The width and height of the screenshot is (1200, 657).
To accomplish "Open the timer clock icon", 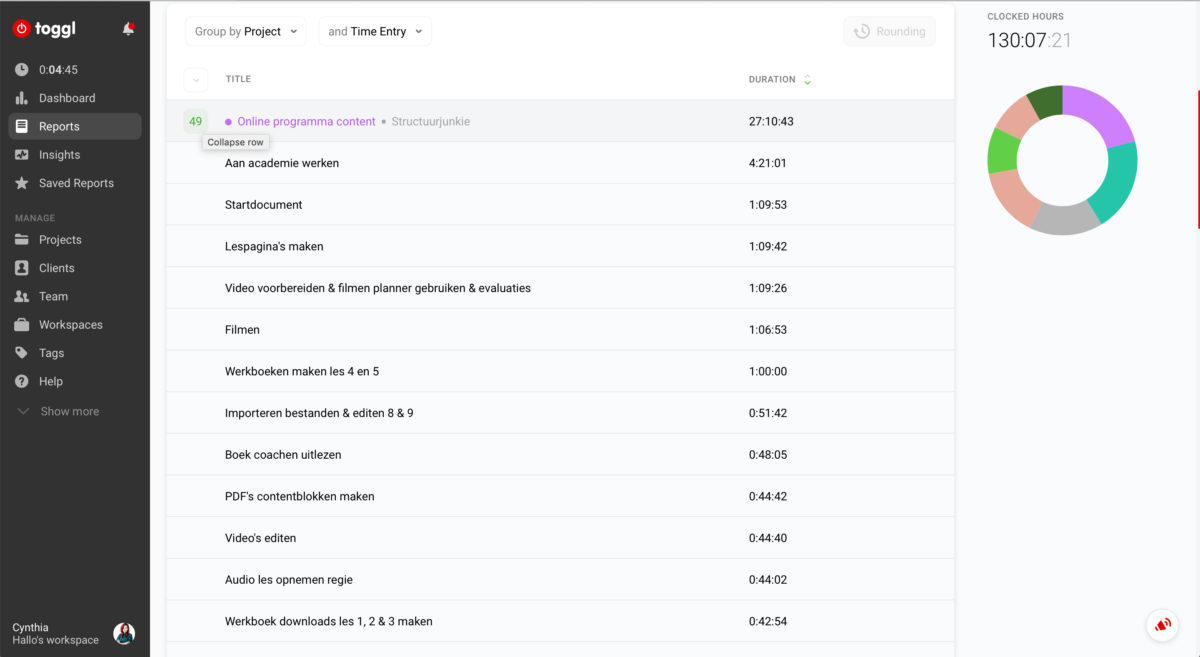I will (22, 70).
